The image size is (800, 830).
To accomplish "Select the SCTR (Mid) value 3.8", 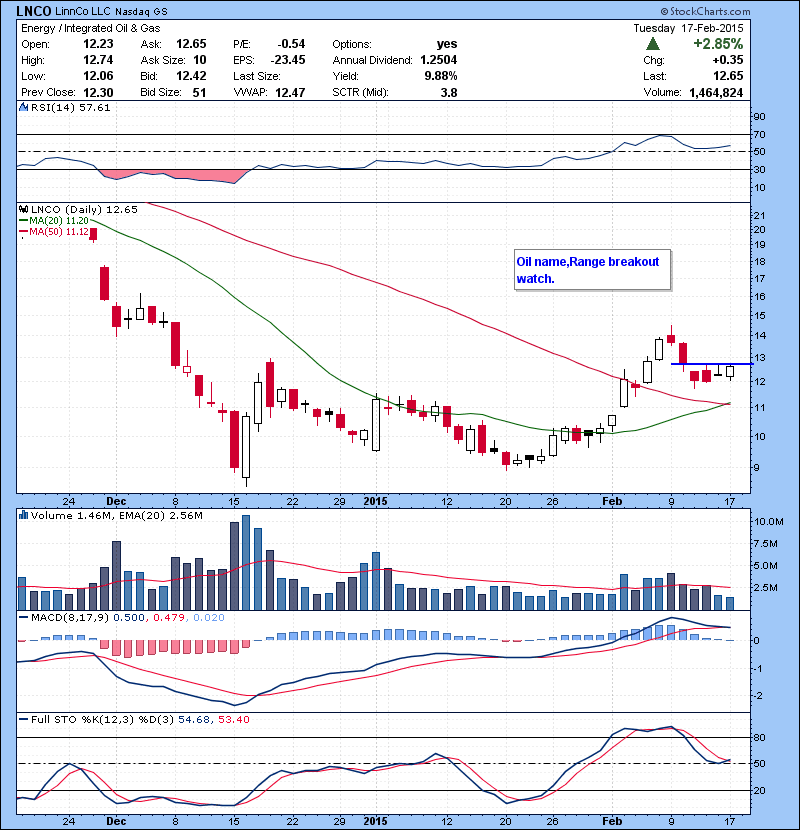I will pyautogui.click(x=449, y=92).
